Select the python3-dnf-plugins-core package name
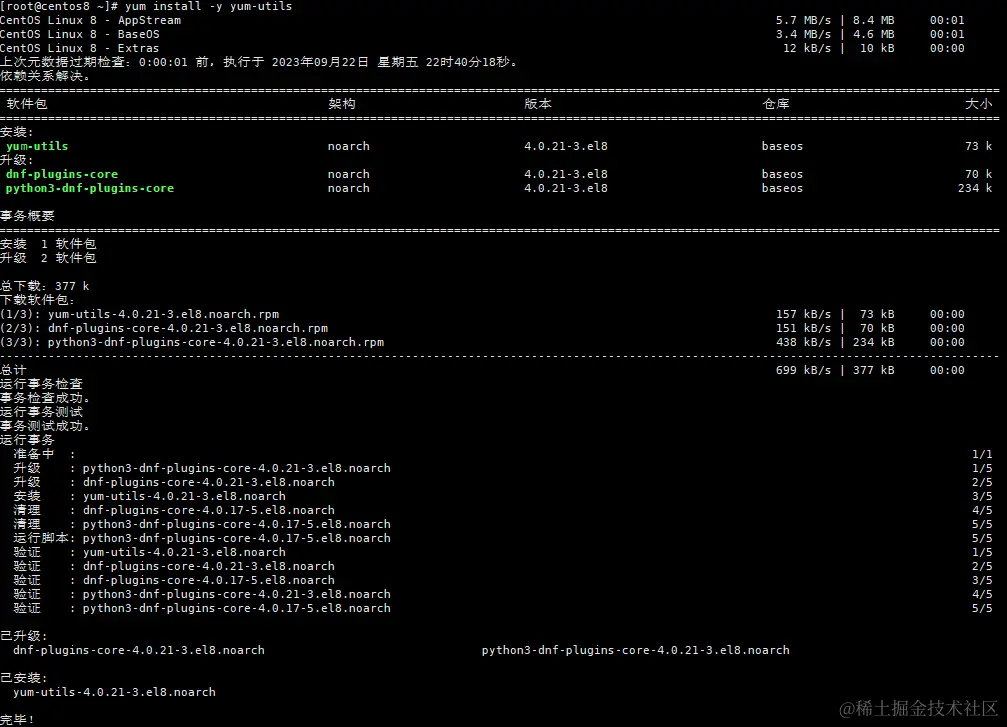Image resolution: width=1007 pixels, height=727 pixels. [89, 187]
